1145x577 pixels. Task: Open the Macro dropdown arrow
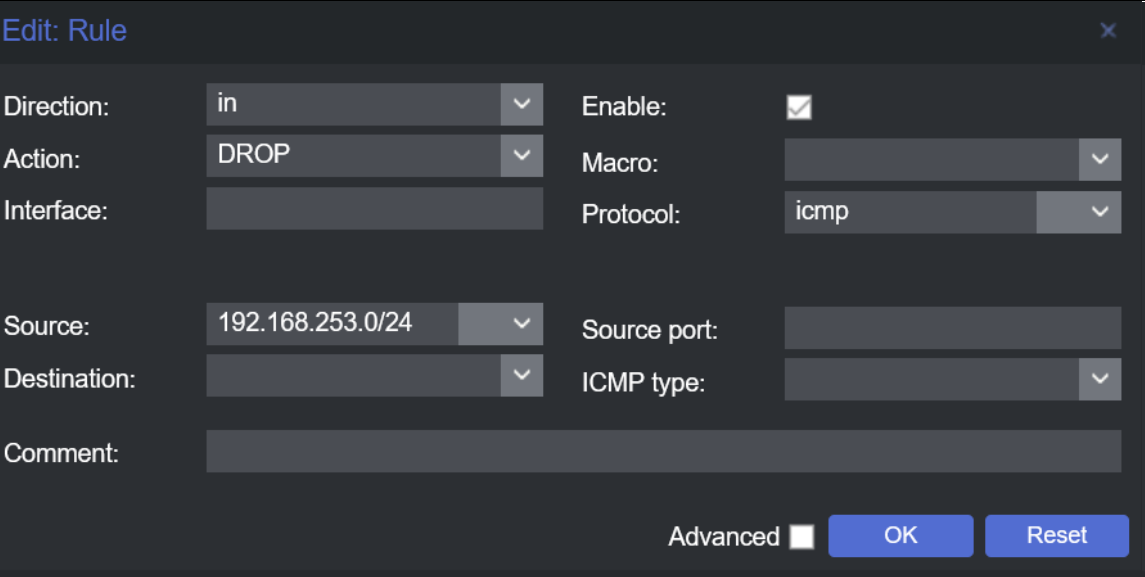coord(1100,160)
